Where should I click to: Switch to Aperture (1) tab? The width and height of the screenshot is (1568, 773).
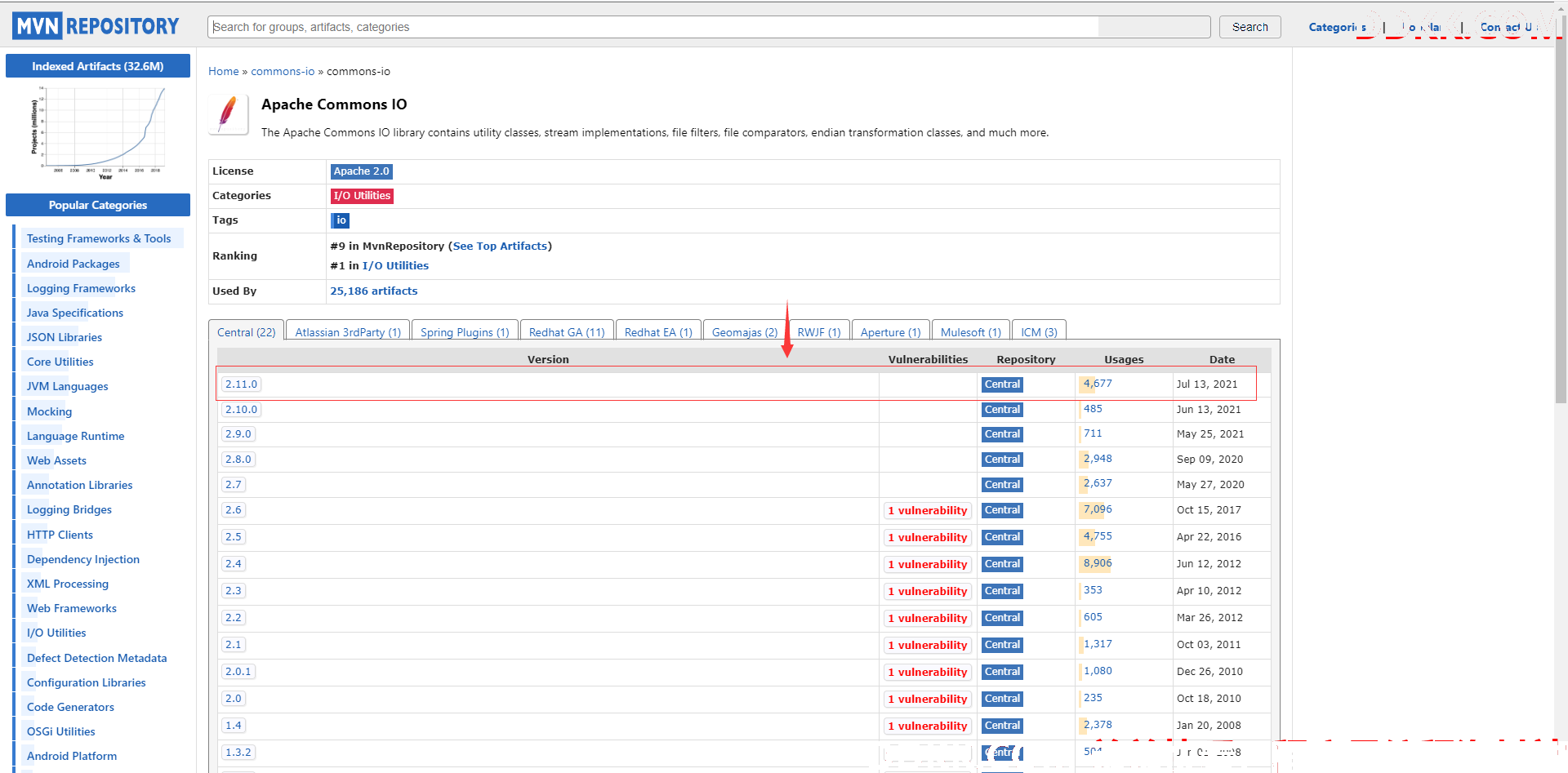click(890, 331)
